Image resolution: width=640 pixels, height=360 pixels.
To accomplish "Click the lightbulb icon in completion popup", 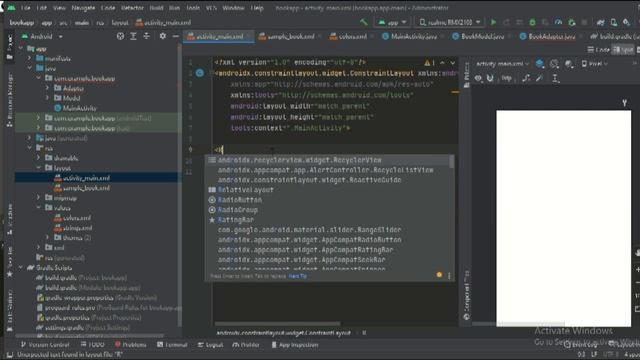I will tap(439, 275).
